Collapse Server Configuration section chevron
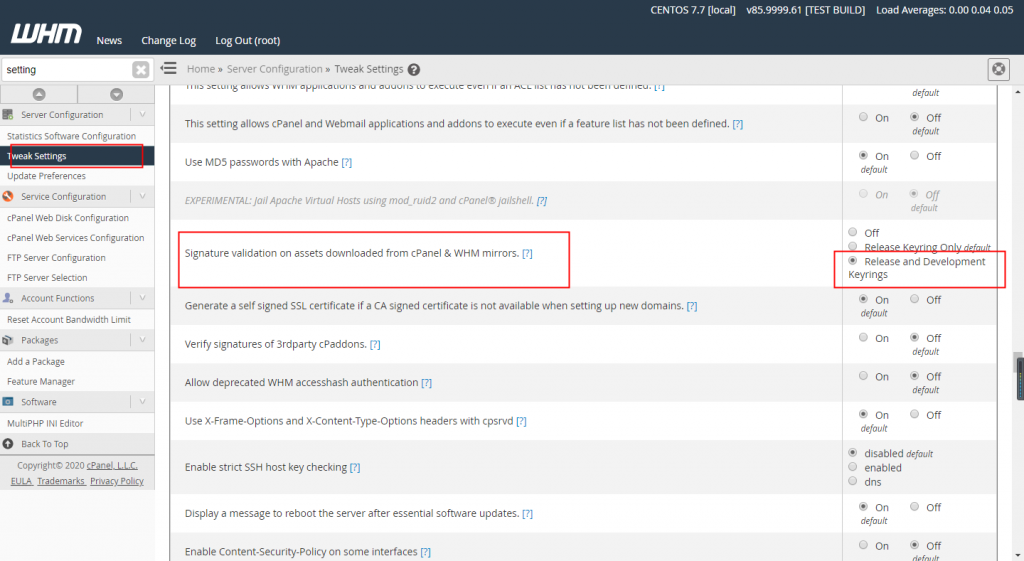This screenshot has height=561, width=1024. tap(142, 115)
